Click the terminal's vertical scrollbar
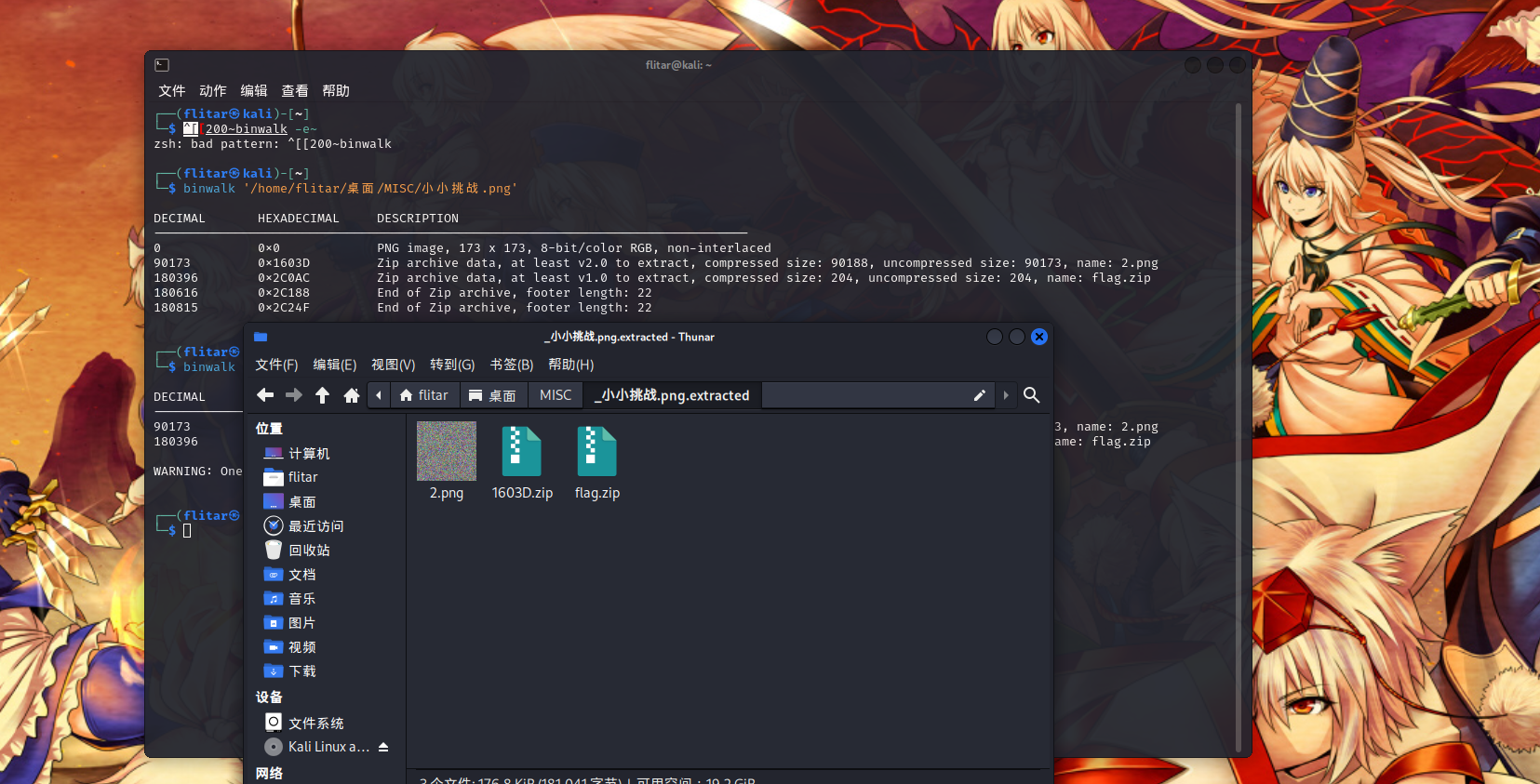 [1238, 428]
